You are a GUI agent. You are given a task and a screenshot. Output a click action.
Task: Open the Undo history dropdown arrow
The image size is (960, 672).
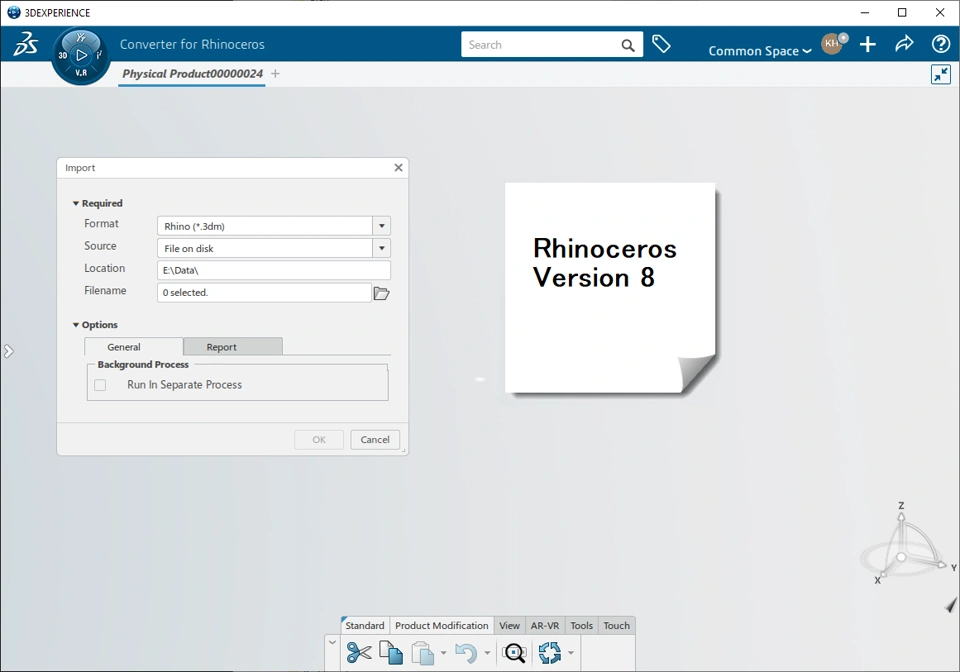pyautogui.click(x=487, y=653)
